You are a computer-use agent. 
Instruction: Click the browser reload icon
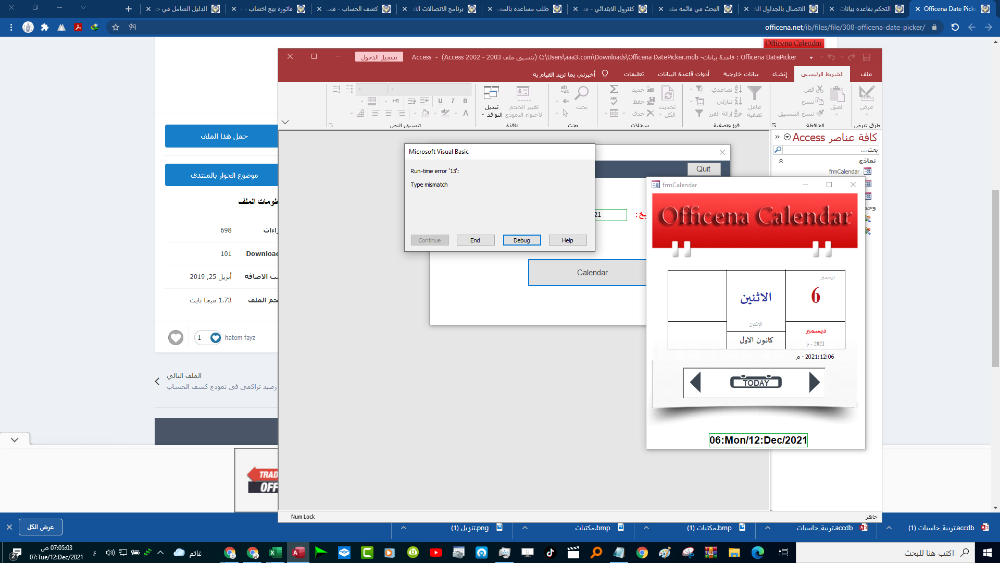[x=955, y=27]
